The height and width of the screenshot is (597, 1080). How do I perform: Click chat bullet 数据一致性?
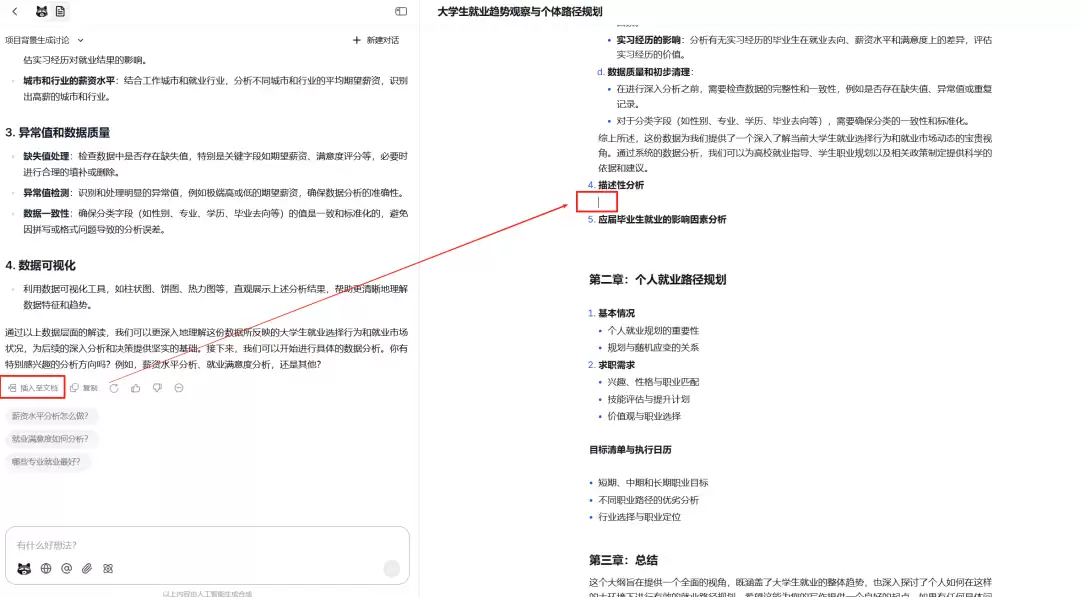(46, 213)
